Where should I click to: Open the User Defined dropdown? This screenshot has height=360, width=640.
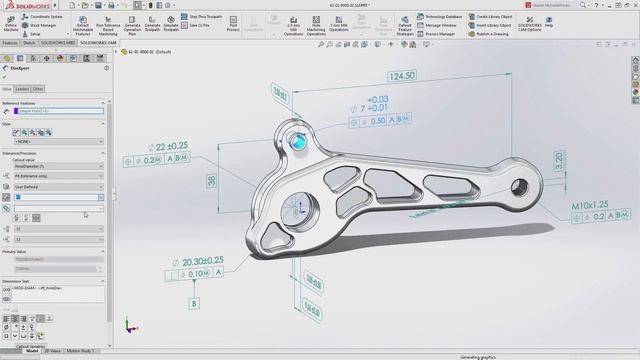(59, 187)
